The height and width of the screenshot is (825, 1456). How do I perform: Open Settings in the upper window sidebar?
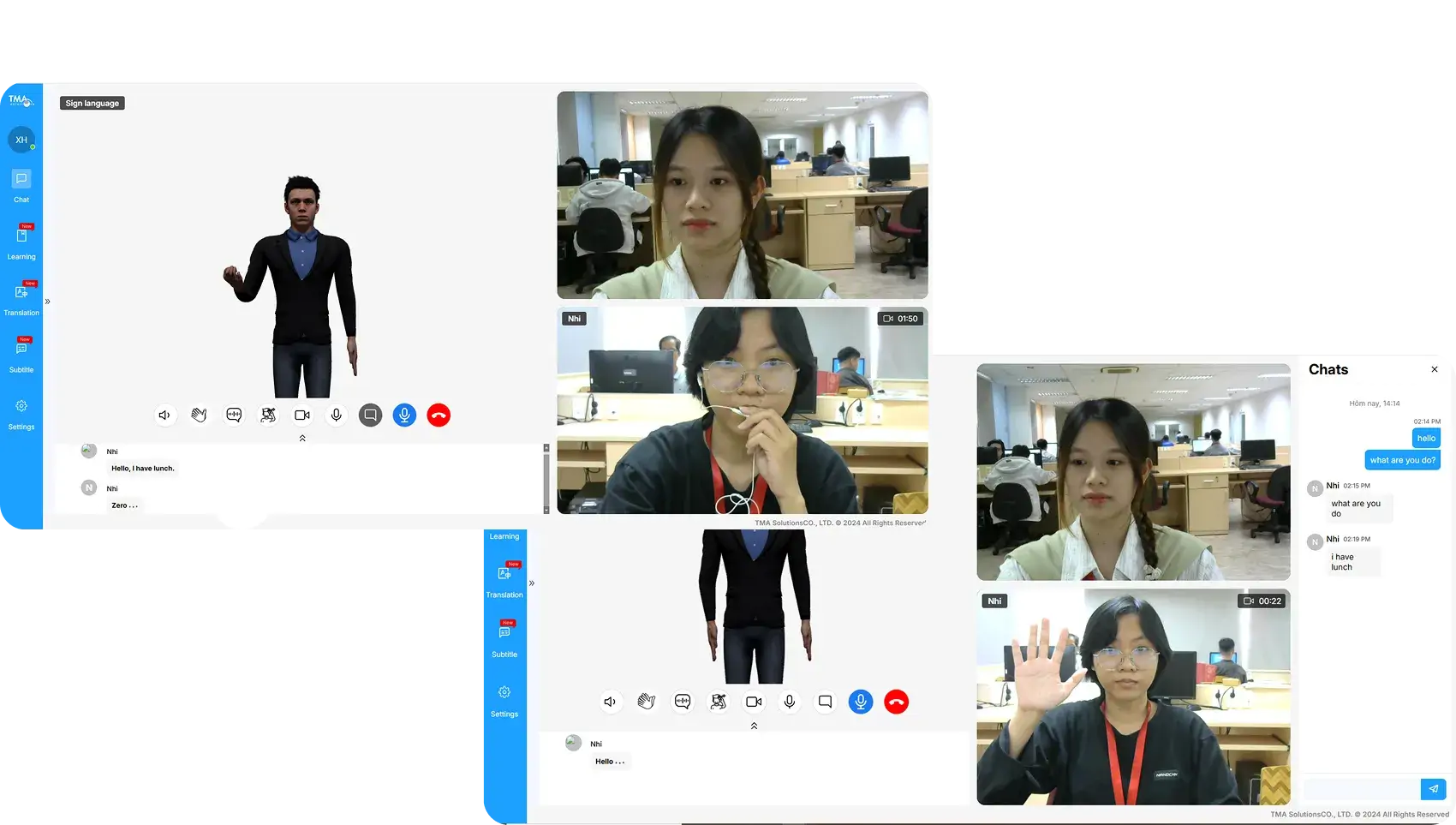tap(21, 413)
